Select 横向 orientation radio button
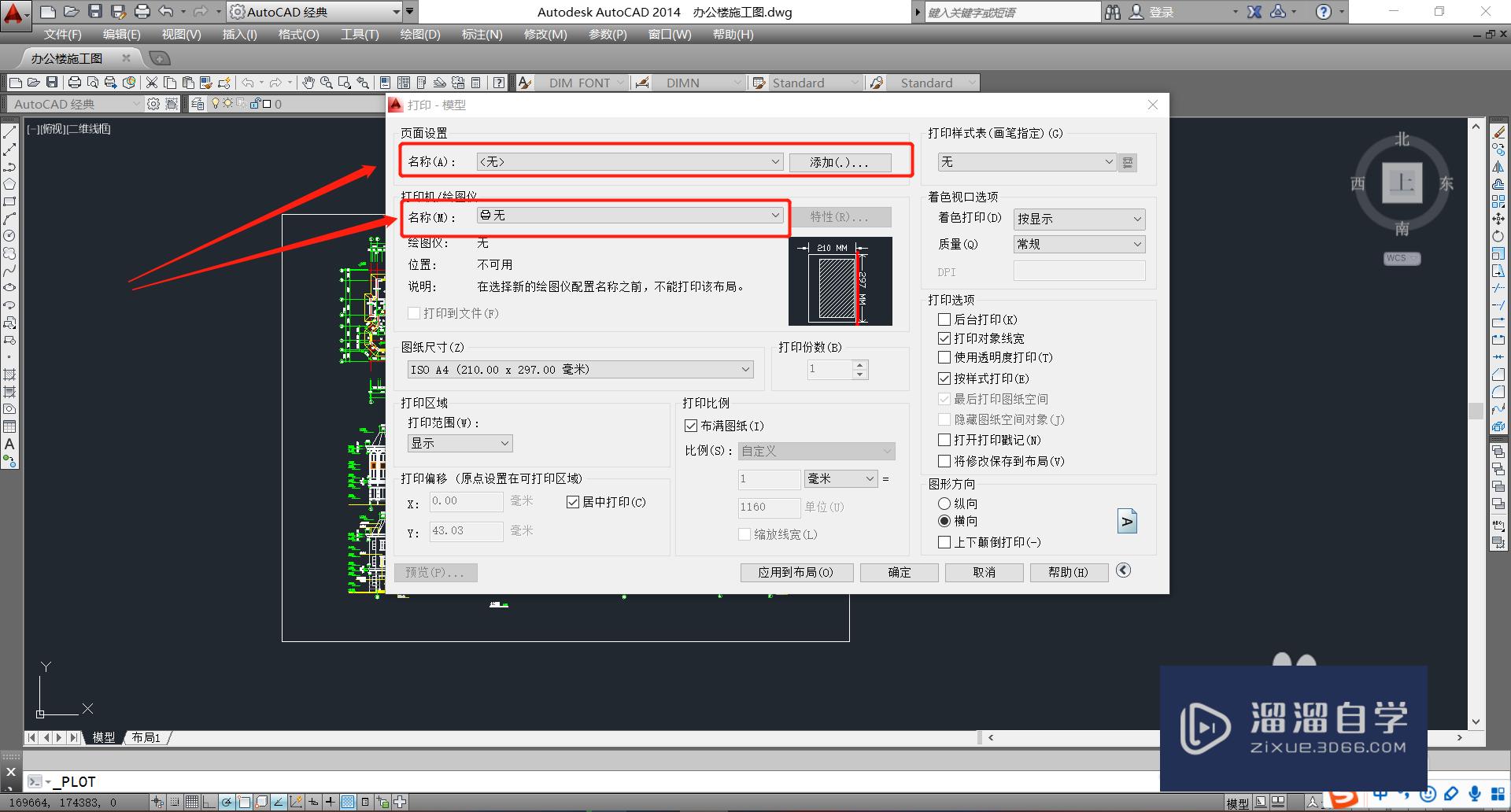Screen dimensions: 1511x812 tap(944, 521)
